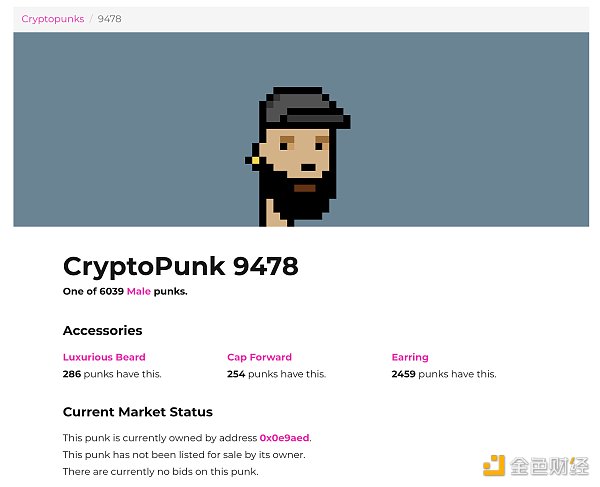Click the Cryptopunks breadcrumb link
This screenshot has width=600, height=487.
pos(53,19)
